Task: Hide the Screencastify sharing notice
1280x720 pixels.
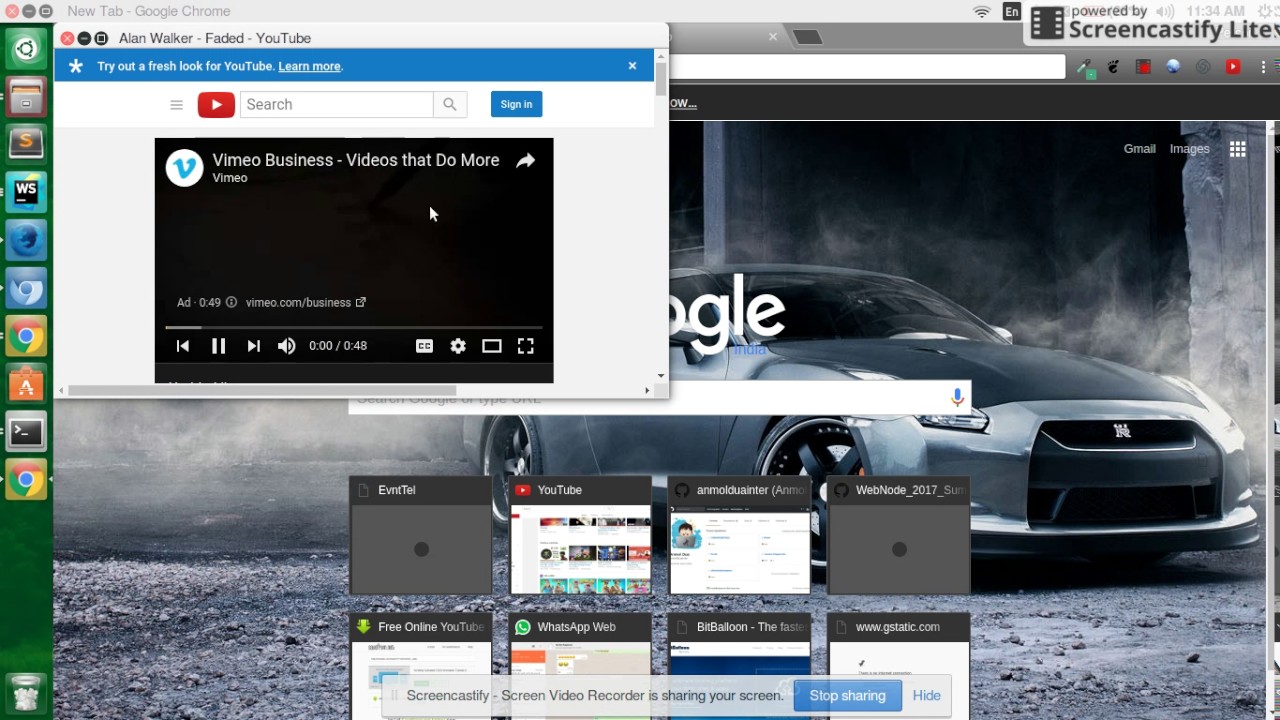Action: click(x=926, y=696)
